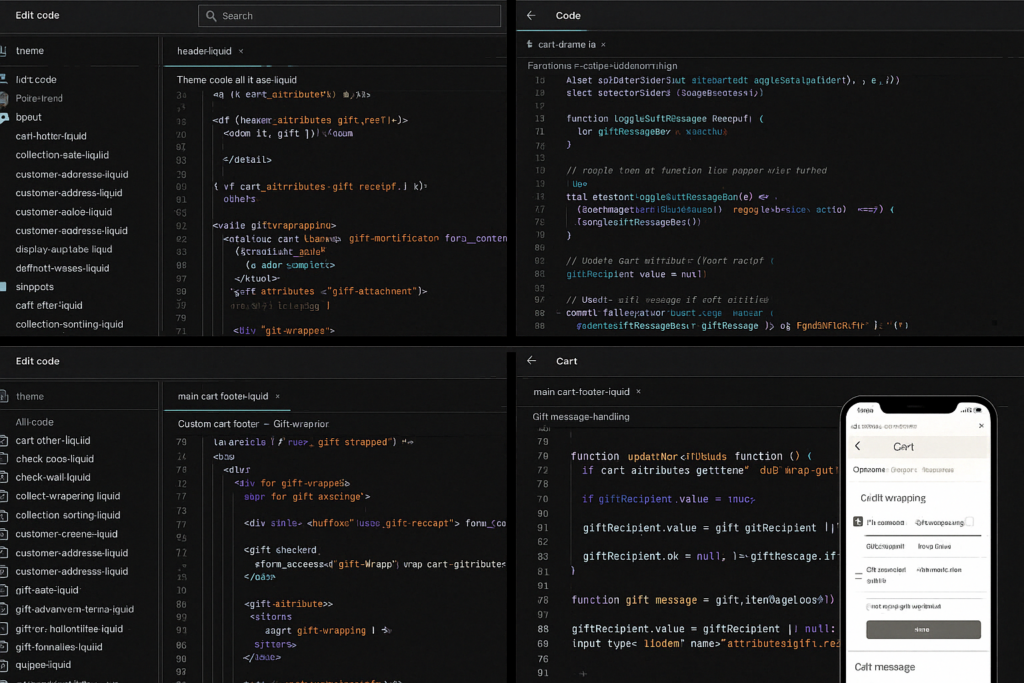Viewport: 1024px width, 683px height.
Task: Click the icon beside "lid't code"
Action: point(3,79)
